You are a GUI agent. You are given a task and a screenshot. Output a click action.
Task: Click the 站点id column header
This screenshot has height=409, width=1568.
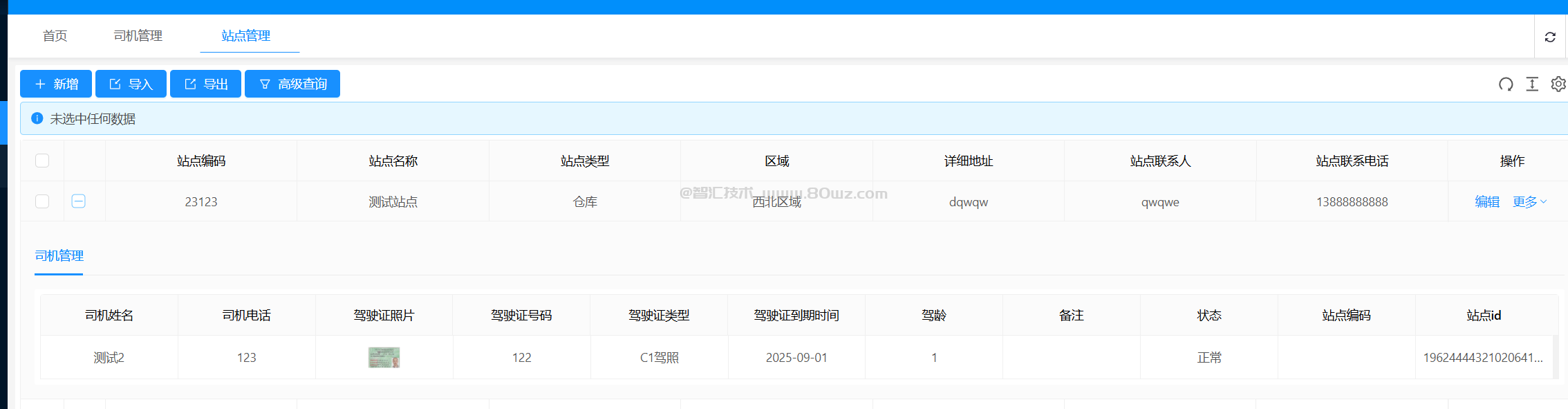(x=1484, y=316)
